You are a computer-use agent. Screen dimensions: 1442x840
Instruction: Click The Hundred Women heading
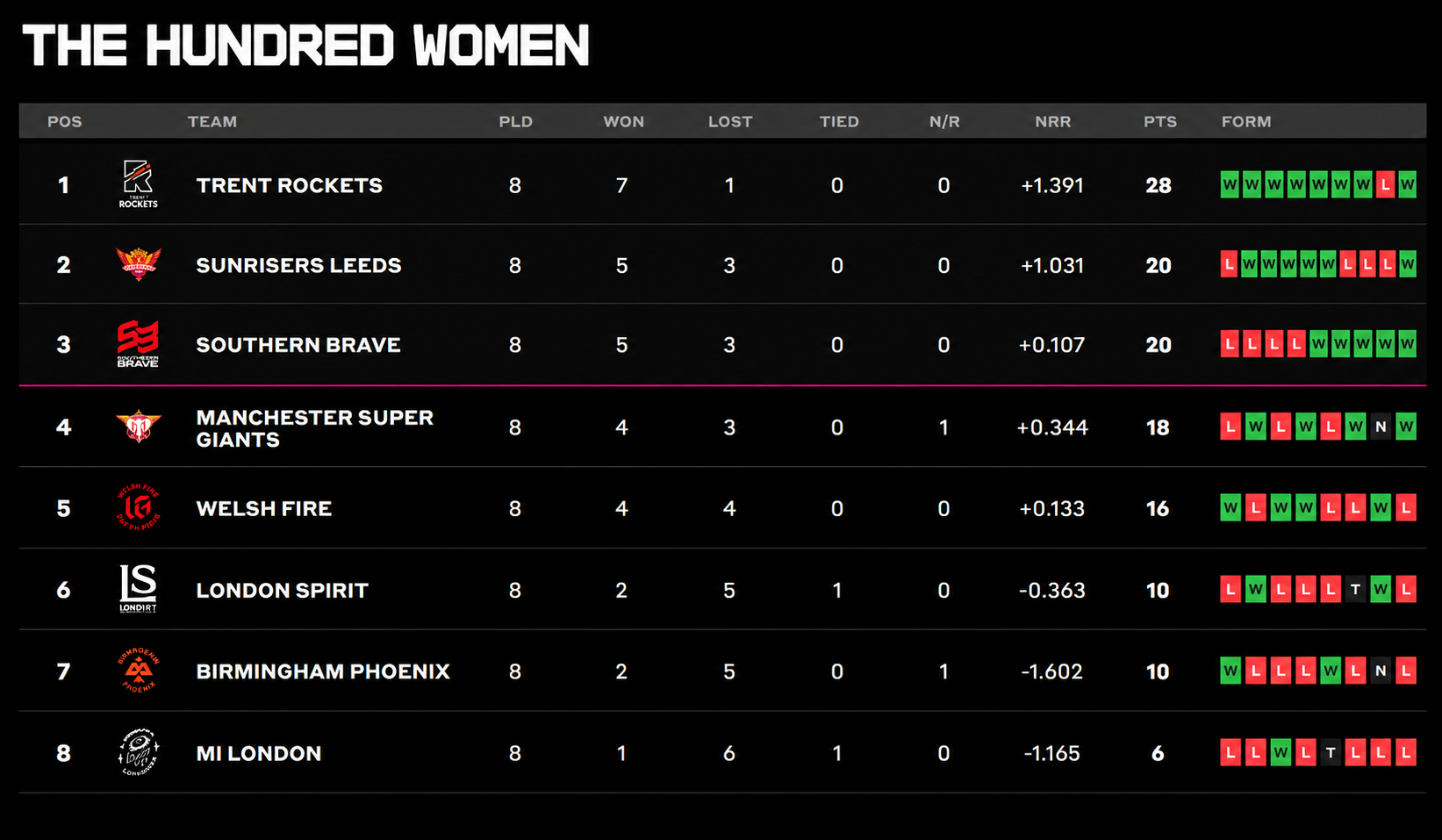coord(306,46)
